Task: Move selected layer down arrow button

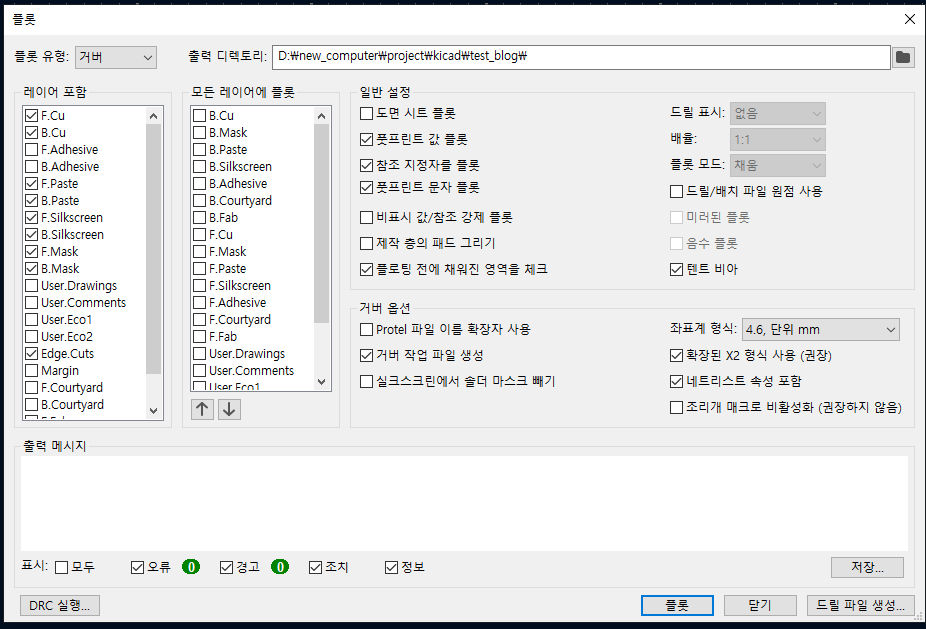Action: point(229,409)
